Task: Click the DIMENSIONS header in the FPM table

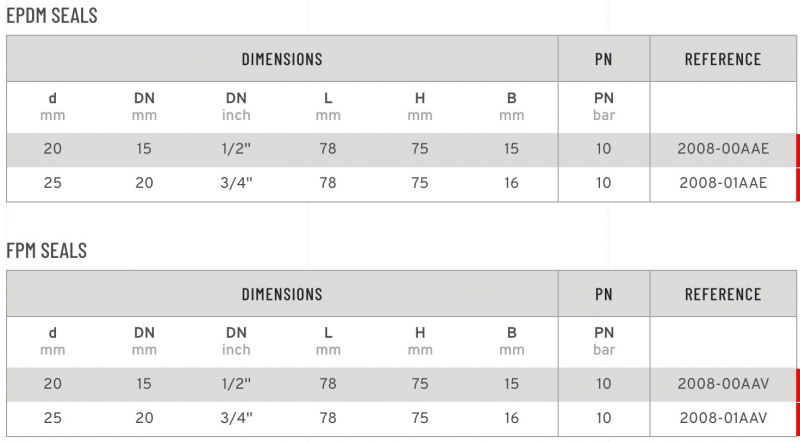Action: [282, 294]
